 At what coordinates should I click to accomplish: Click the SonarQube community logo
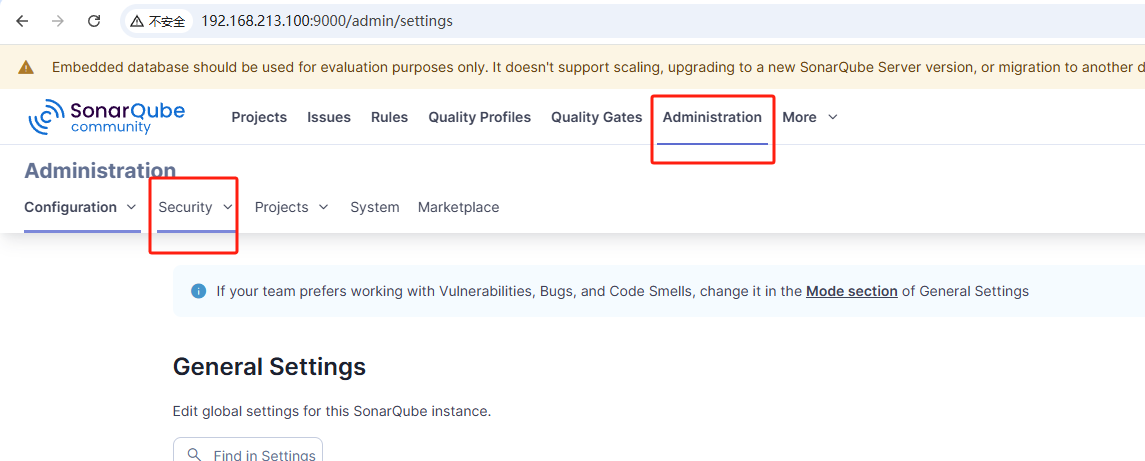107,117
